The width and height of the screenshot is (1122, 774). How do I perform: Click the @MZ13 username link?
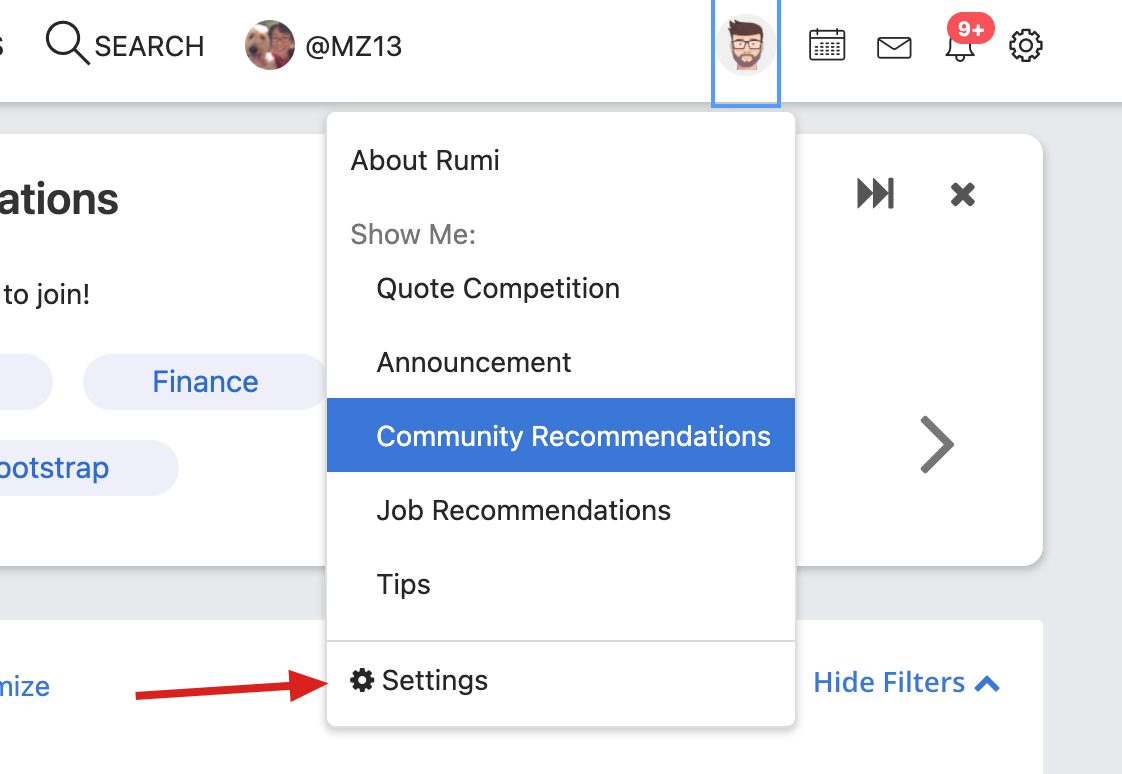tap(353, 46)
